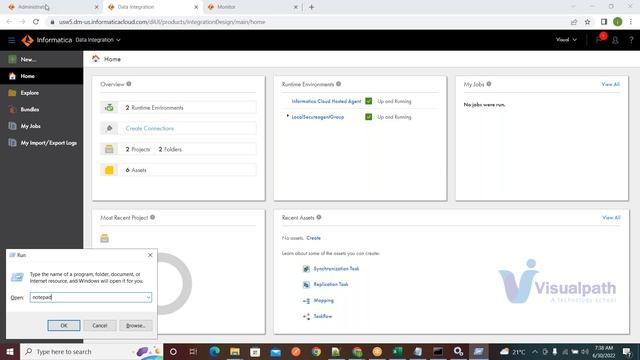This screenshot has height=360, width=640.
Task: Open the user account dropdown
Action: pos(566,40)
